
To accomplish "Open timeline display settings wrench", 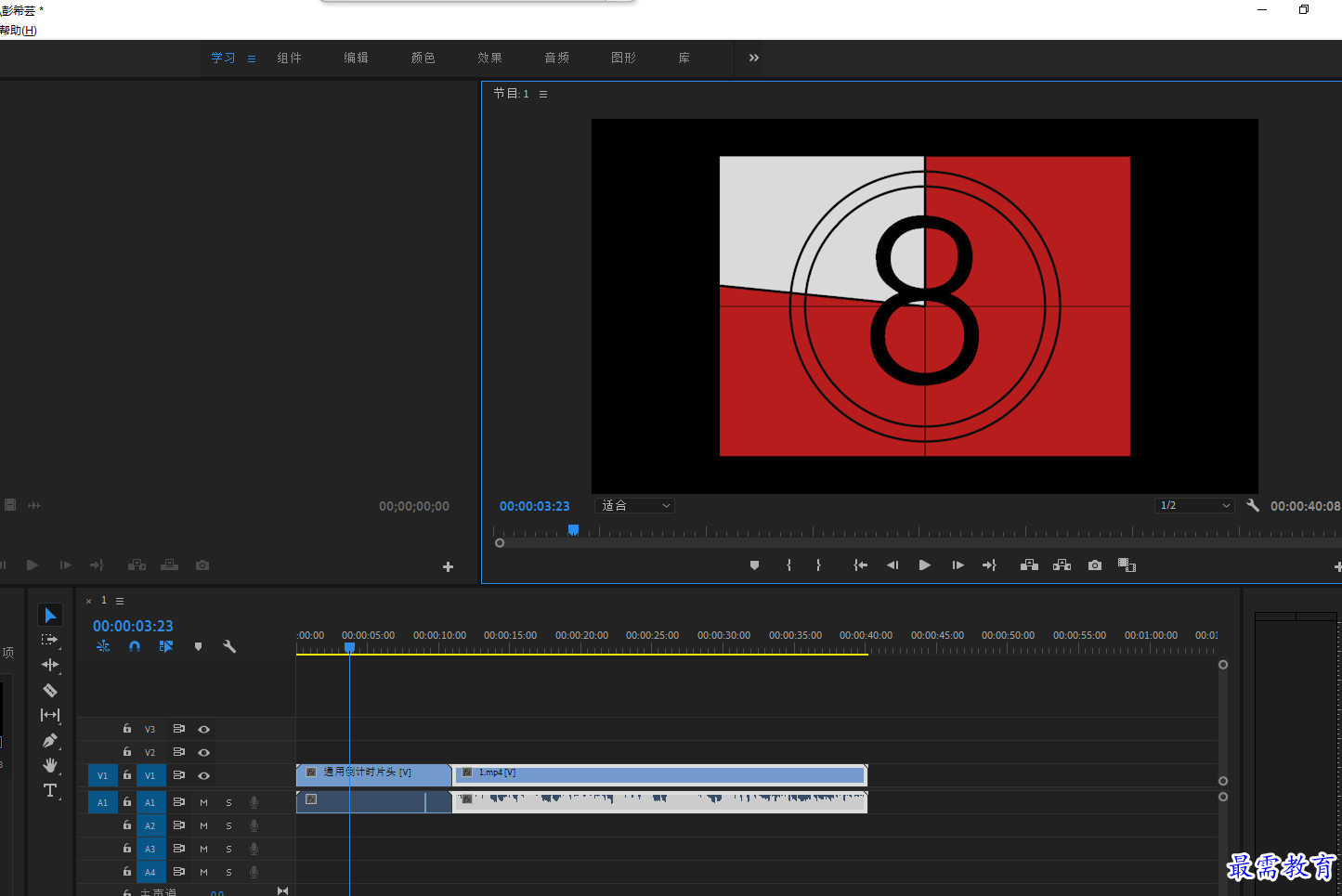I will tap(229, 646).
